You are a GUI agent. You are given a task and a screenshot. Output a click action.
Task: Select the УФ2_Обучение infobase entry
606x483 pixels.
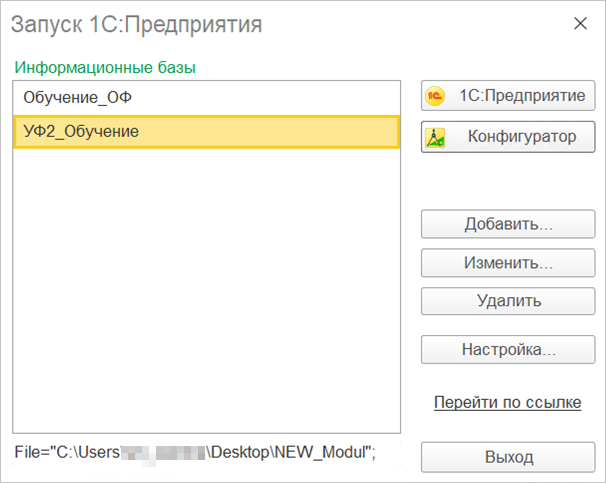[81, 131]
